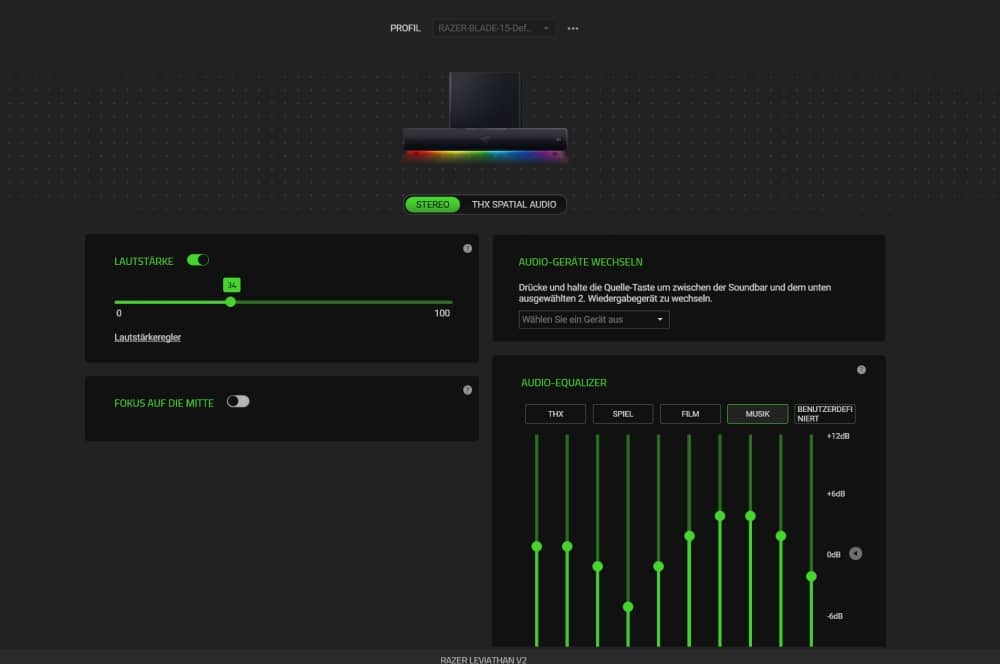Open the Lautstärkeregler link

pyautogui.click(x=148, y=337)
